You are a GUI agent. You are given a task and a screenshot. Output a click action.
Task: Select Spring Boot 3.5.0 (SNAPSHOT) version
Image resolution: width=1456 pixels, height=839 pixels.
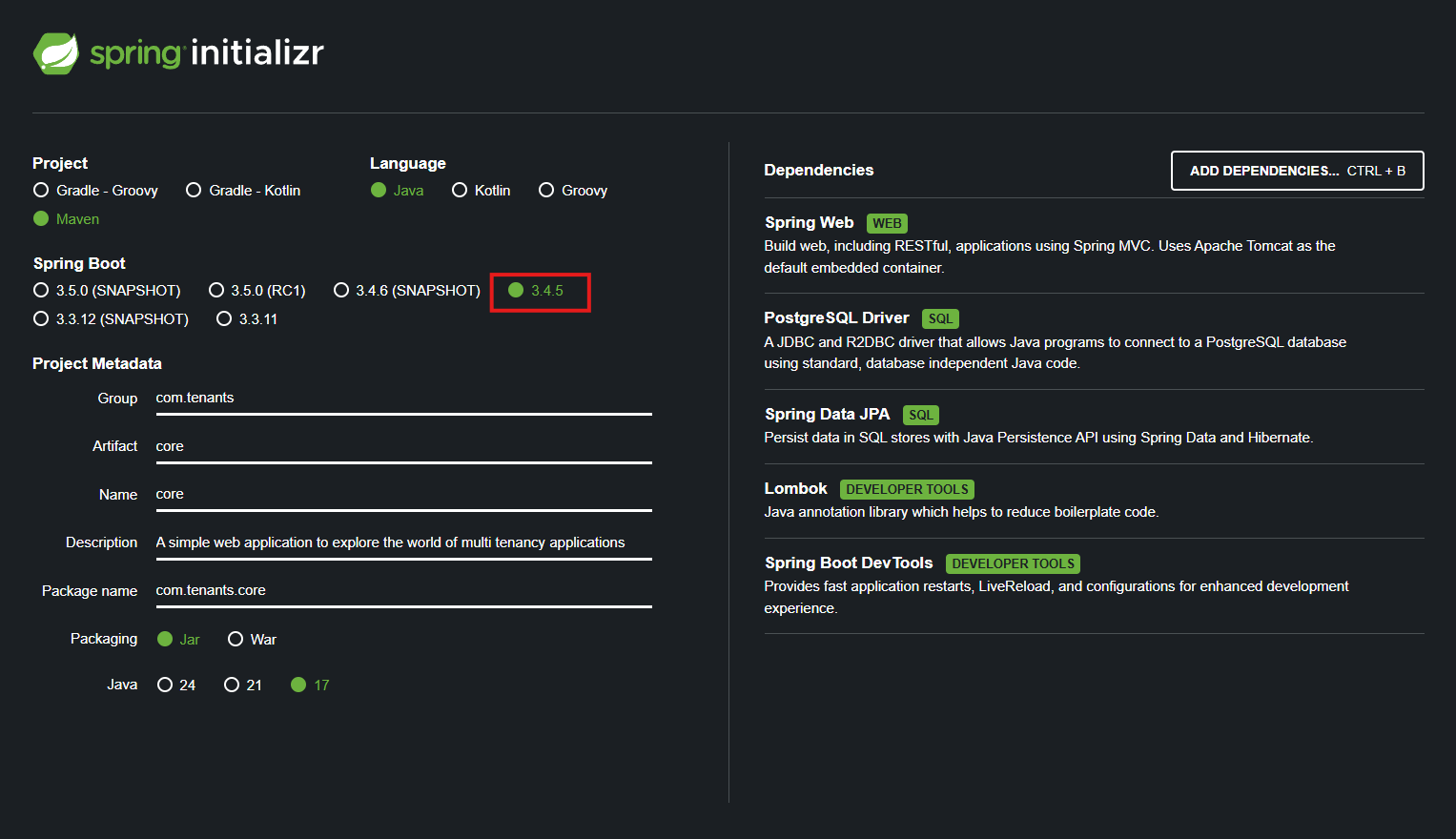click(x=41, y=291)
